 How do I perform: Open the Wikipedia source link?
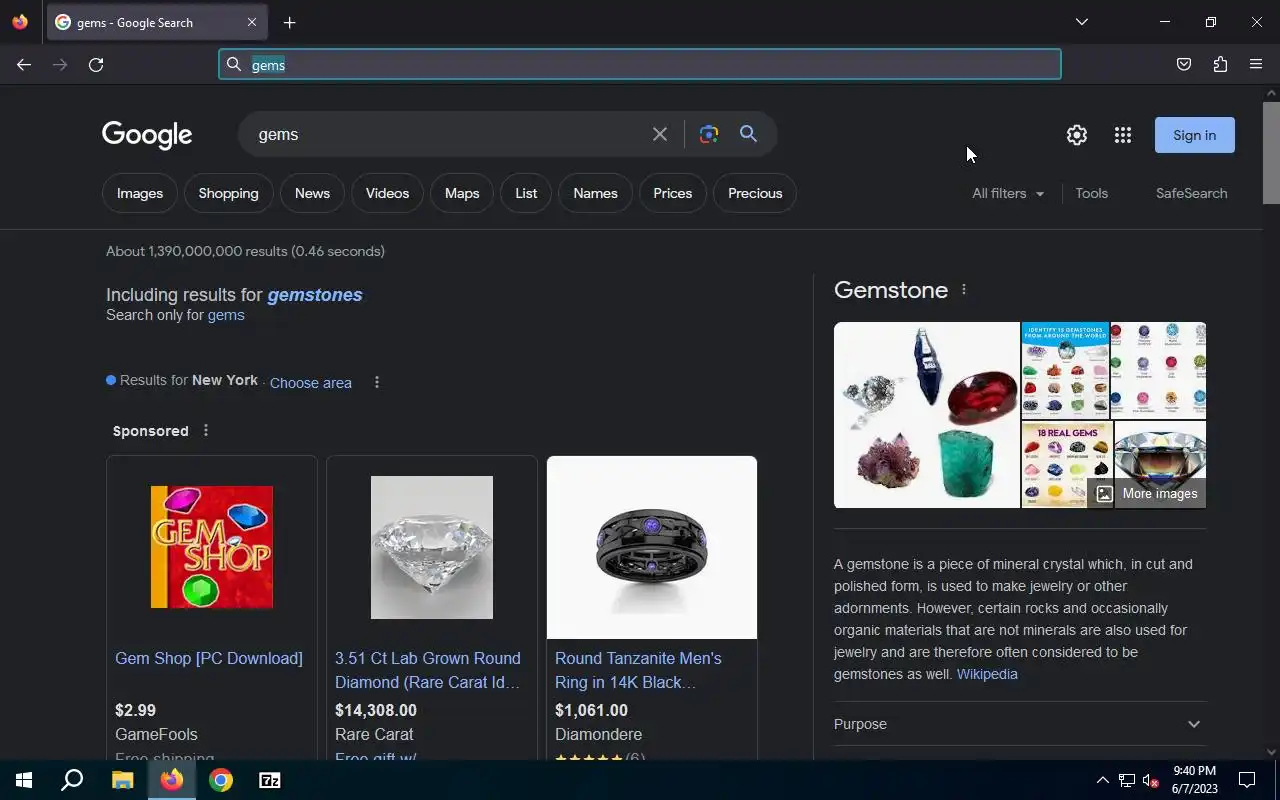coord(987,674)
